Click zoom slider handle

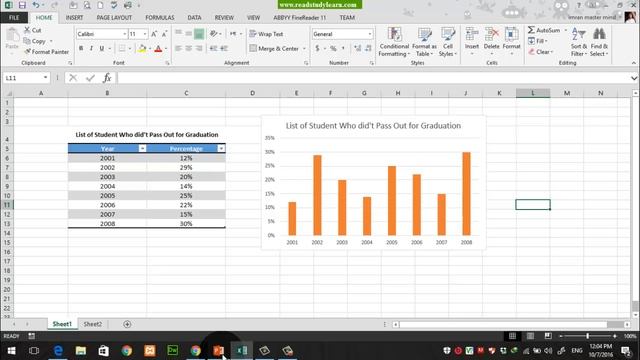coord(587,336)
